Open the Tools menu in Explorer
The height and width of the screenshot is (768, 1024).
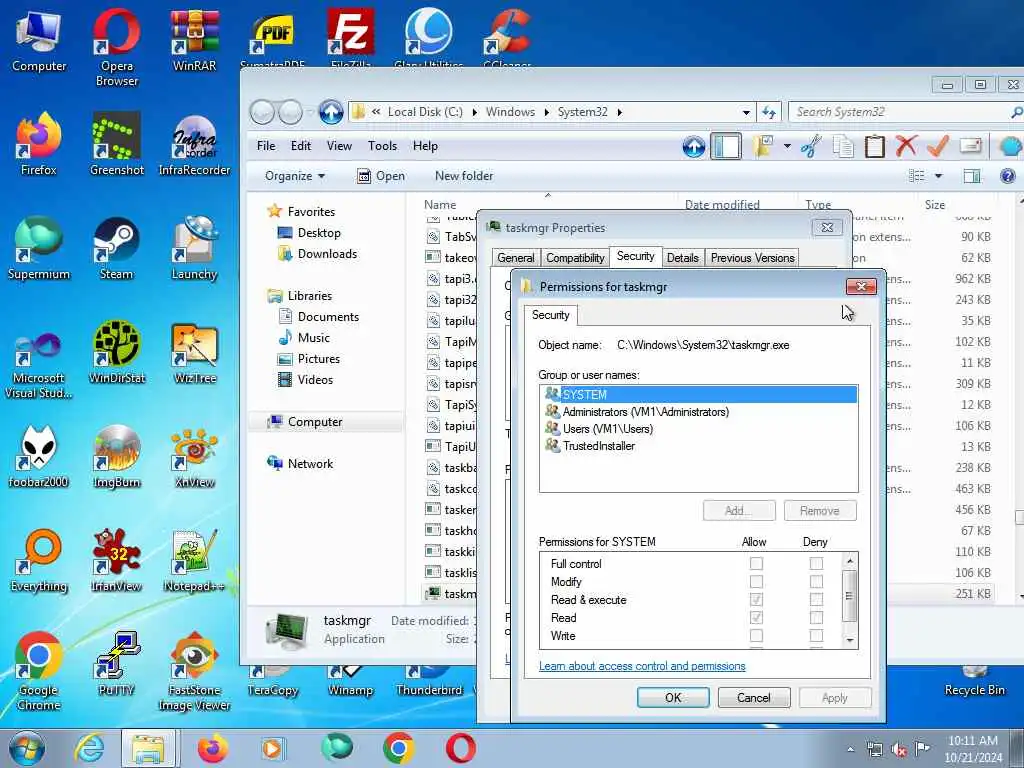pyautogui.click(x=383, y=146)
